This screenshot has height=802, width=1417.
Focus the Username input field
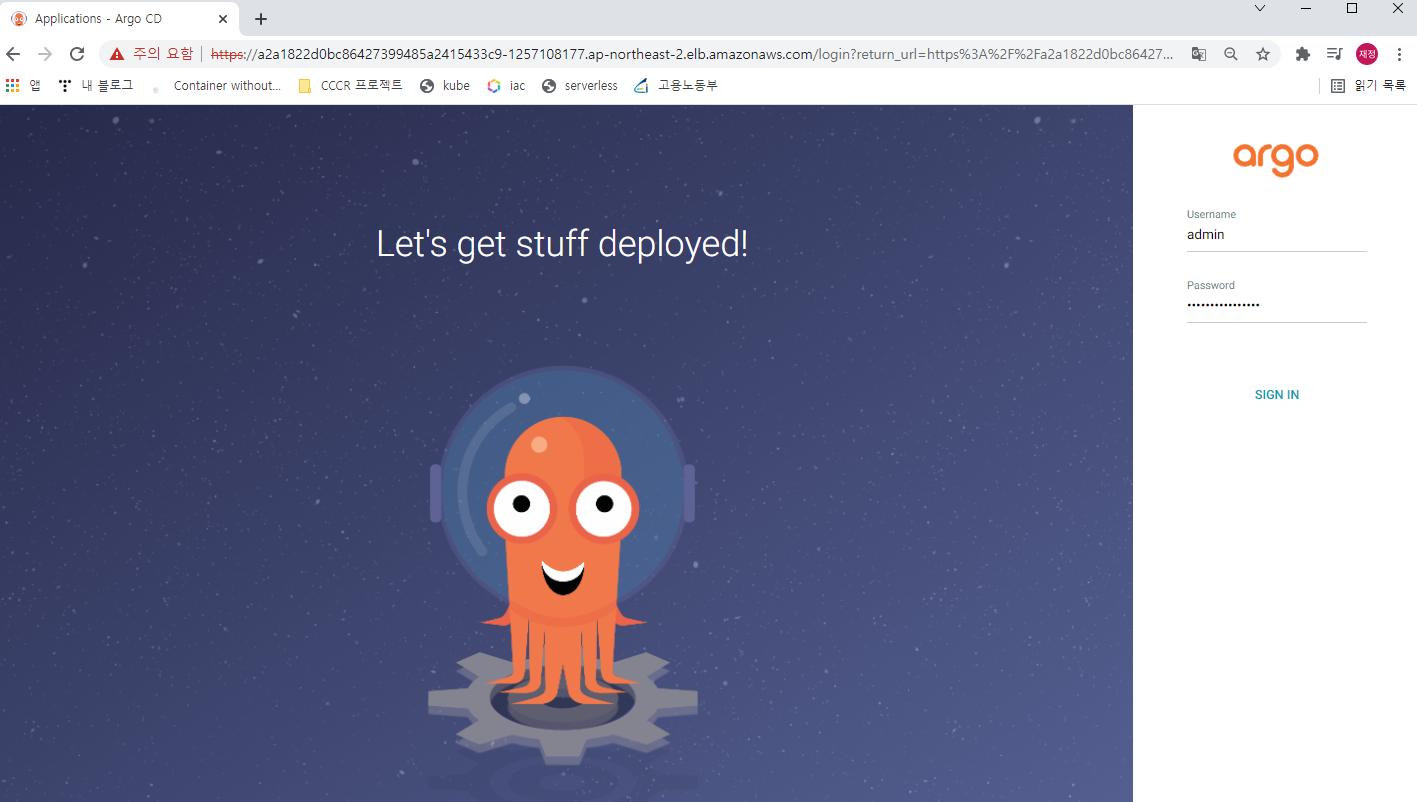[1276, 236]
